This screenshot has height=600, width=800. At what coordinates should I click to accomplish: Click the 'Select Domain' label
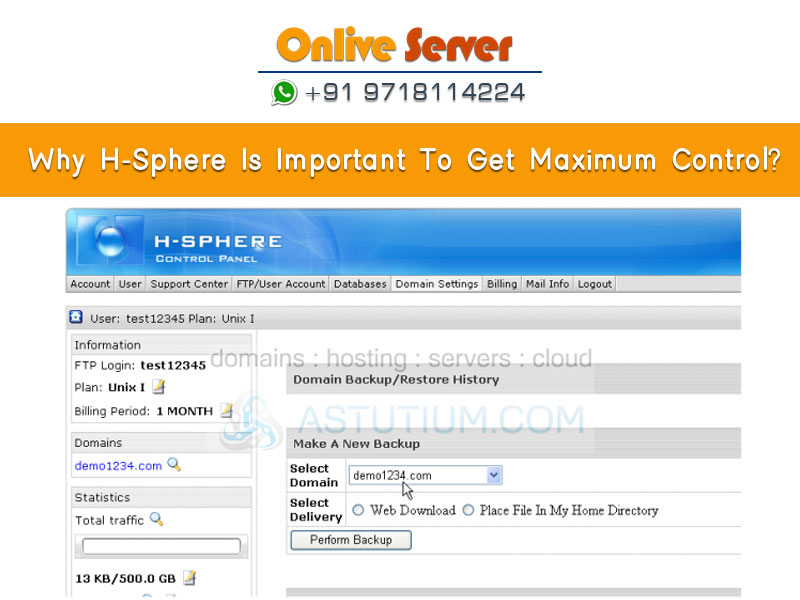point(314,476)
